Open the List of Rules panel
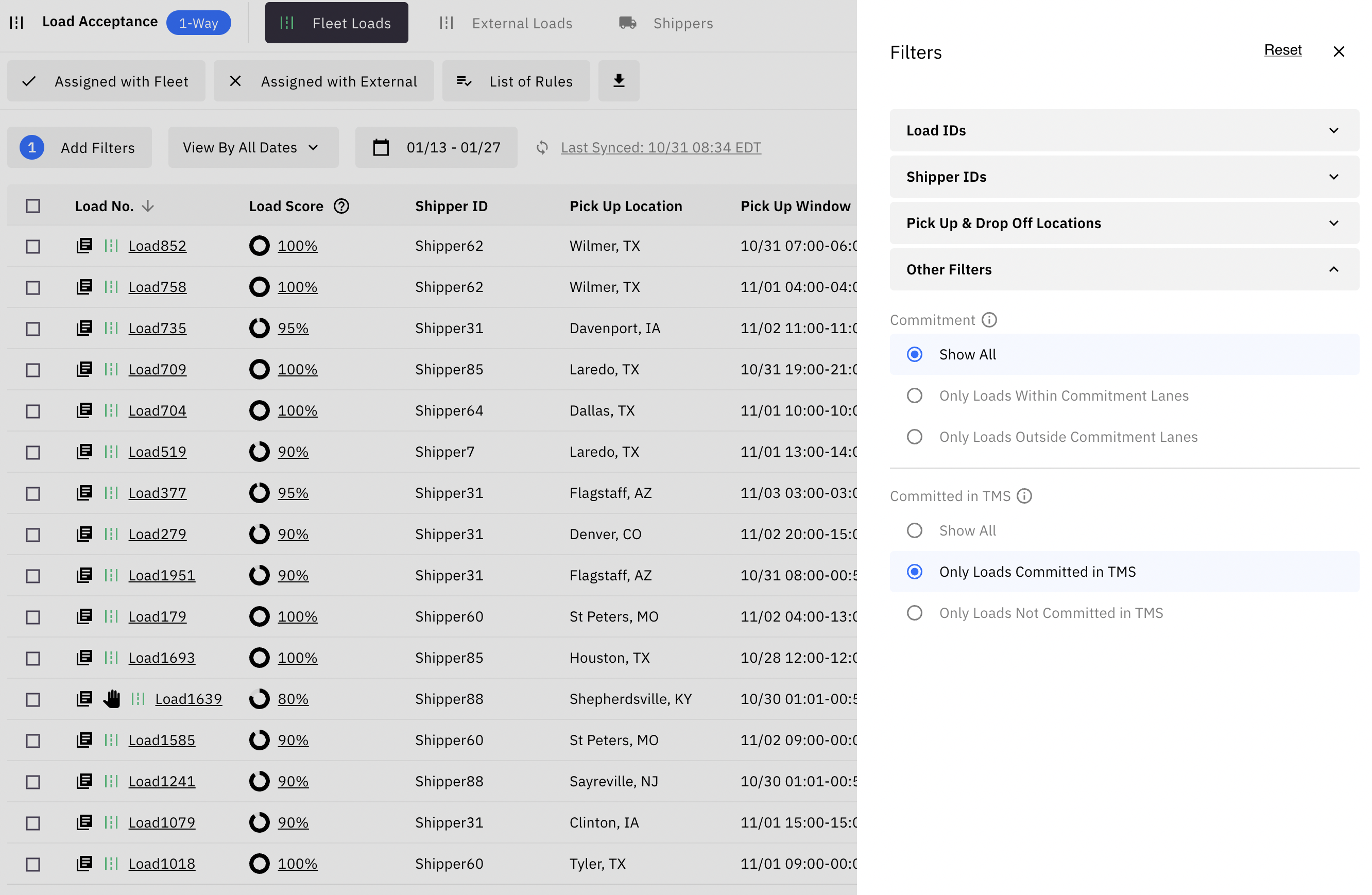The width and height of the screenshot is (1372, 895). pyautogui.click(x=516, y=81)
